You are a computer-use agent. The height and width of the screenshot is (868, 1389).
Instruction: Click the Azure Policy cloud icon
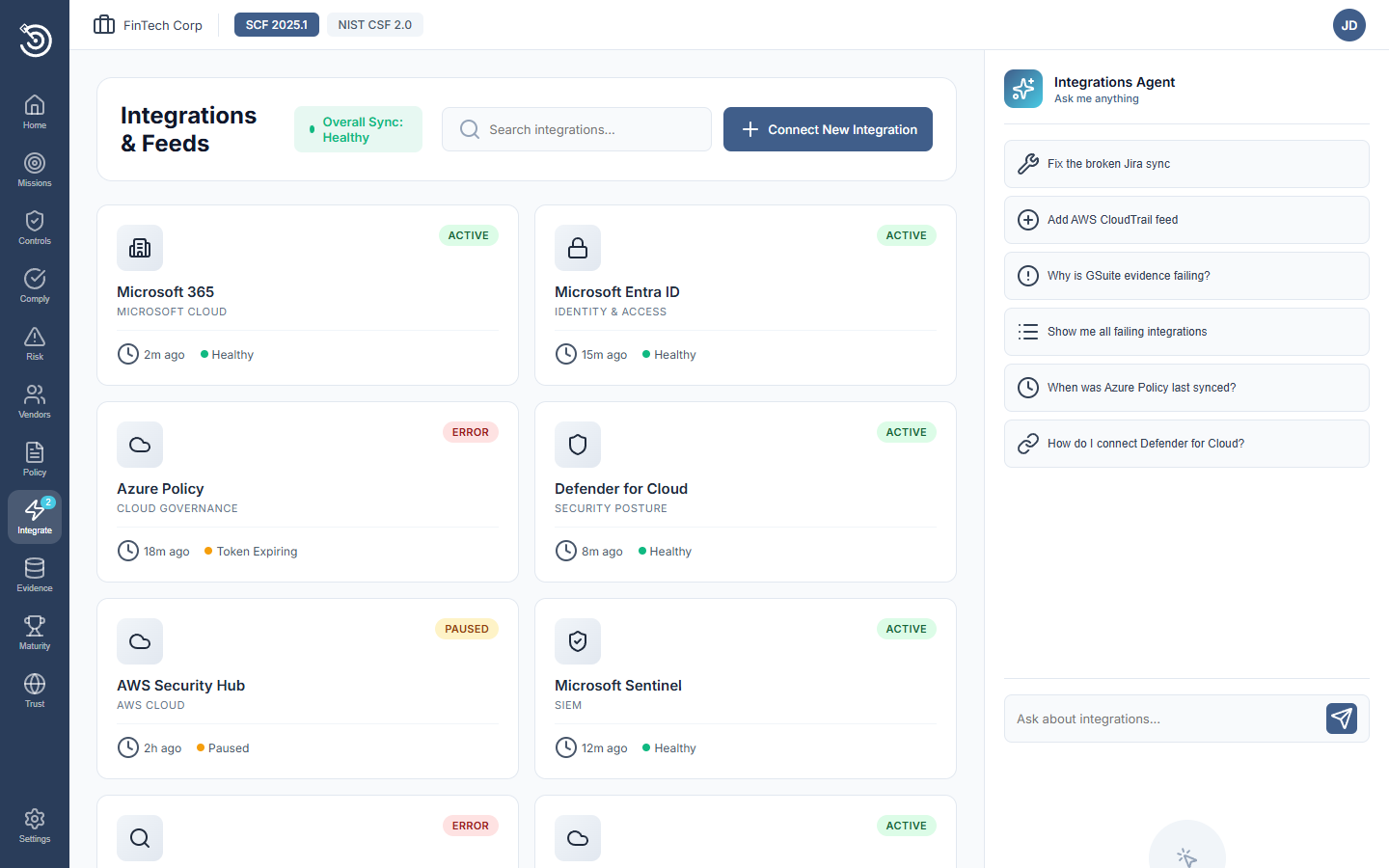pos(140,445)
